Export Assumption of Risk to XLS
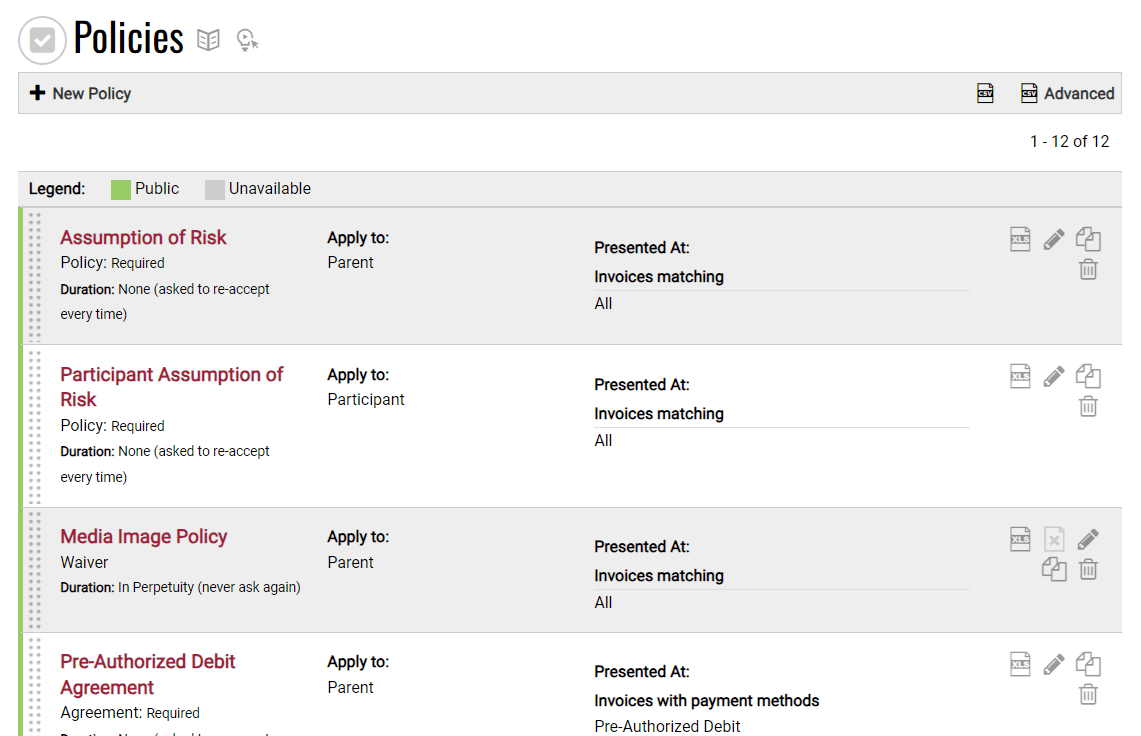This screenshot has height=736, width=1141. pos(1020,239)
